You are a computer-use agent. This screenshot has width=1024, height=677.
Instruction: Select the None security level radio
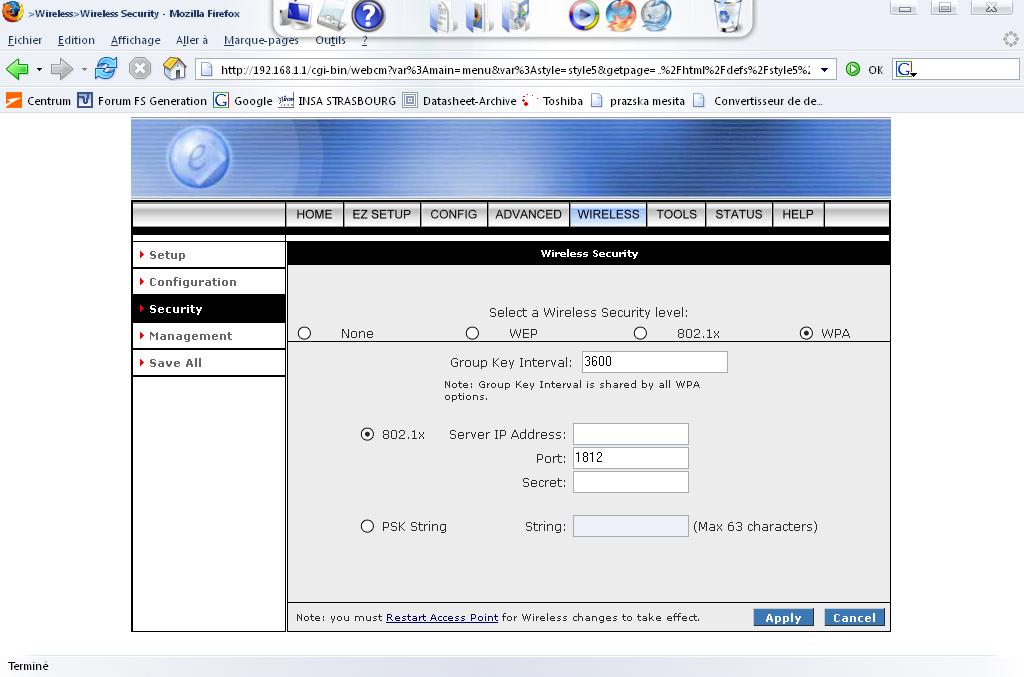304,333
